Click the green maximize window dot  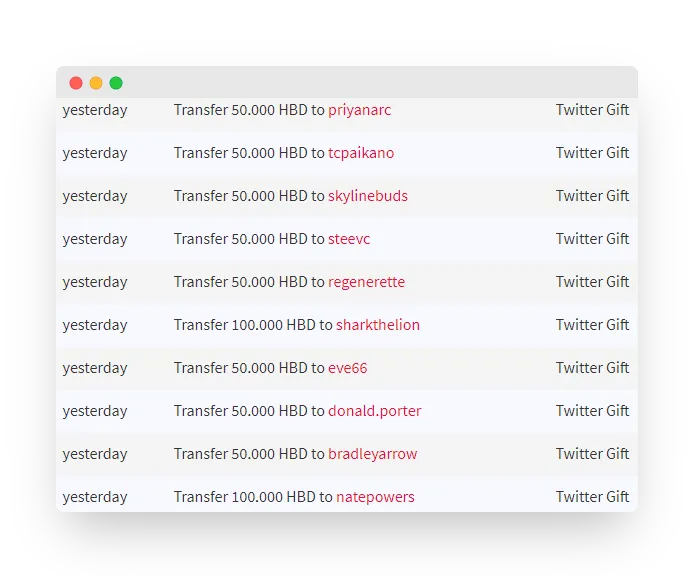coord(116,83)
